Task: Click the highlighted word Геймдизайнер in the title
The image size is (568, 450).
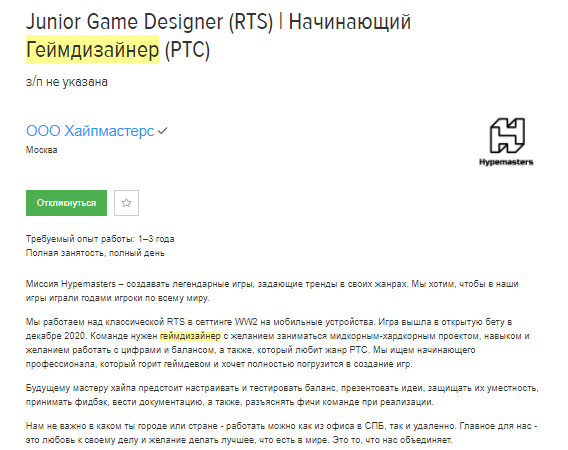Action: pyautogui.click(x=92, y=49)
